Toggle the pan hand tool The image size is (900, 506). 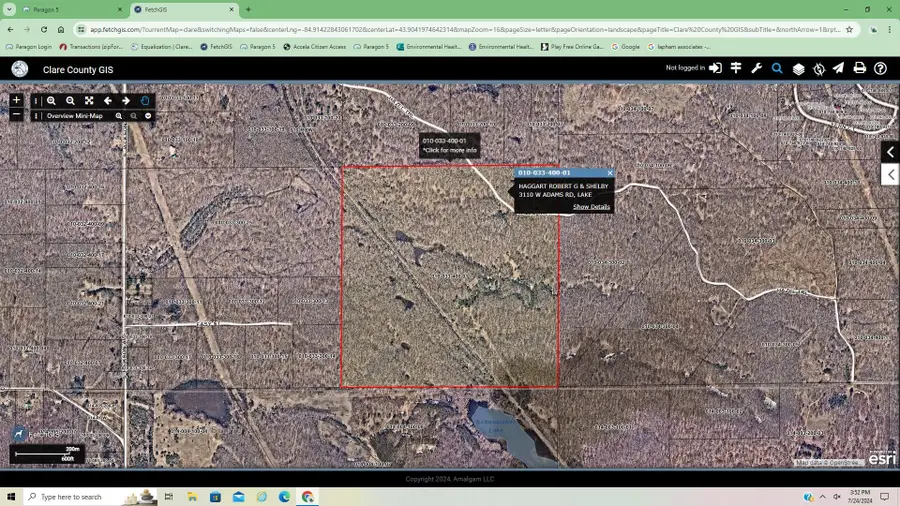[x=145, y=101]
